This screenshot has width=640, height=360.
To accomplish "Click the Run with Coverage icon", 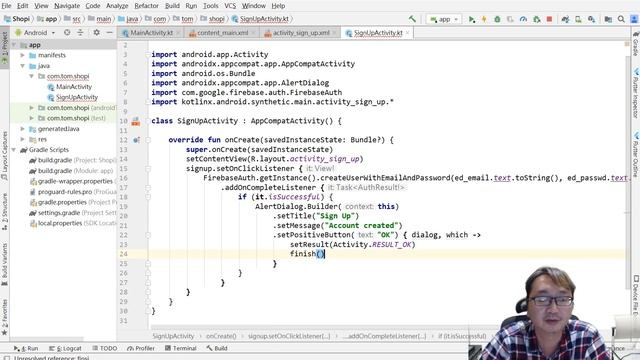I will click(x=510, y=19).
